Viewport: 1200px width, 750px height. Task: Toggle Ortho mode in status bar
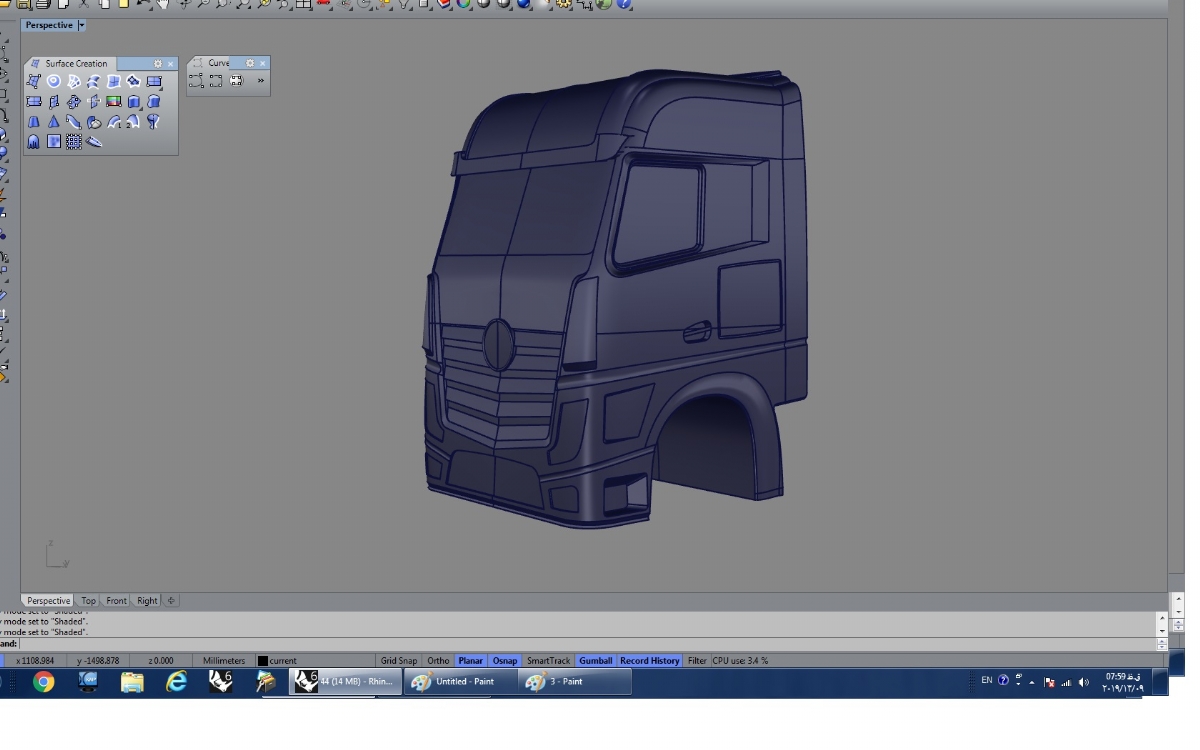438,661
